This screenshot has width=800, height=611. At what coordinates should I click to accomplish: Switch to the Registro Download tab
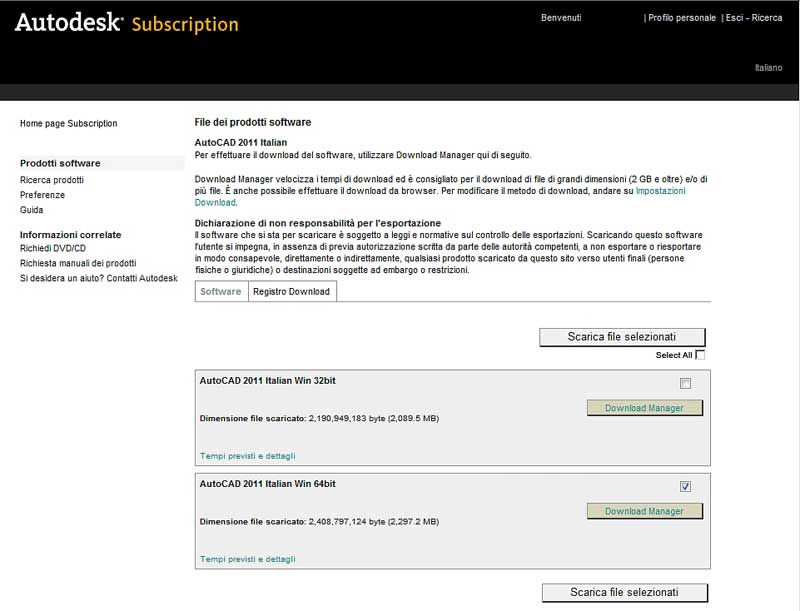292,291
